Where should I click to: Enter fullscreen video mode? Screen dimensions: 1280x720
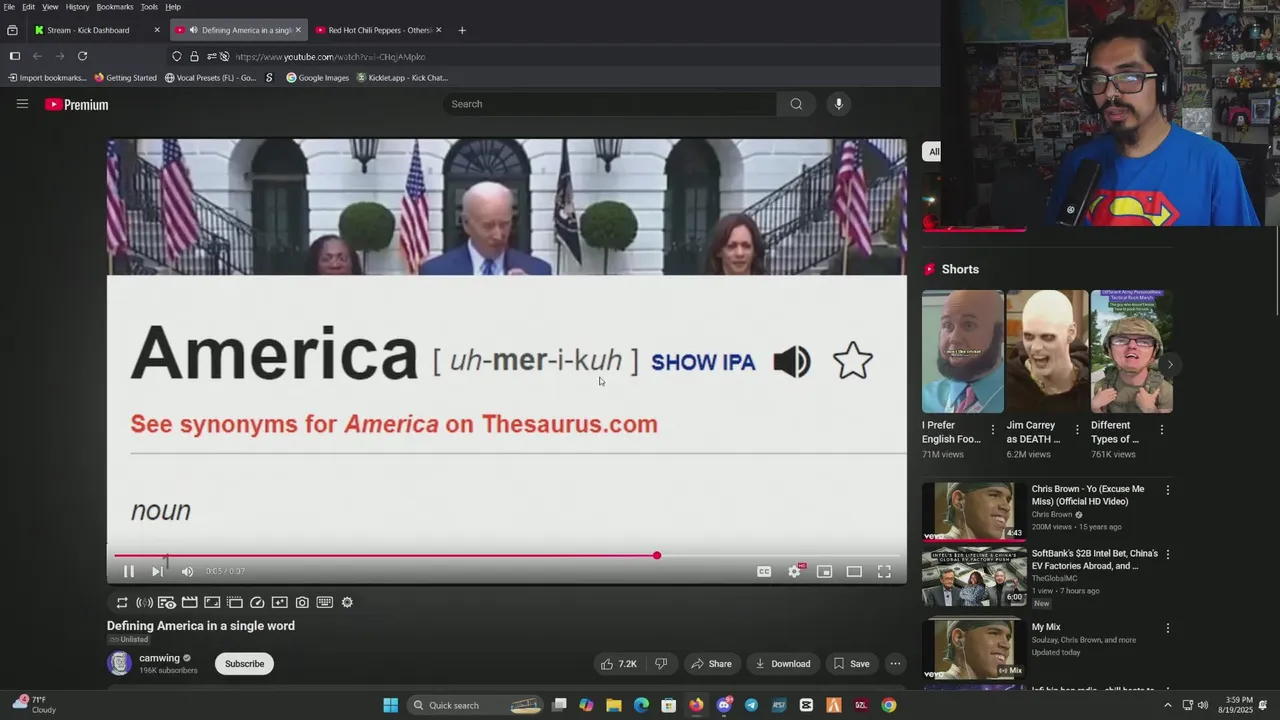[884, 571]
